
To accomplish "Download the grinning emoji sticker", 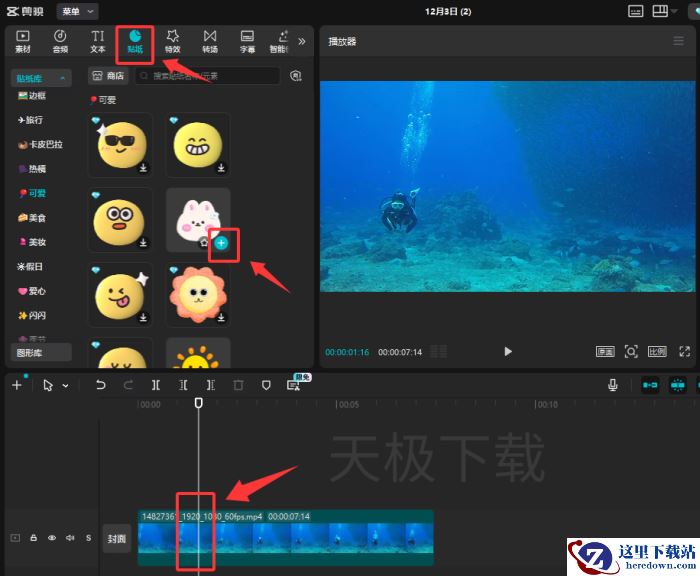I will (x=221, y=168).
